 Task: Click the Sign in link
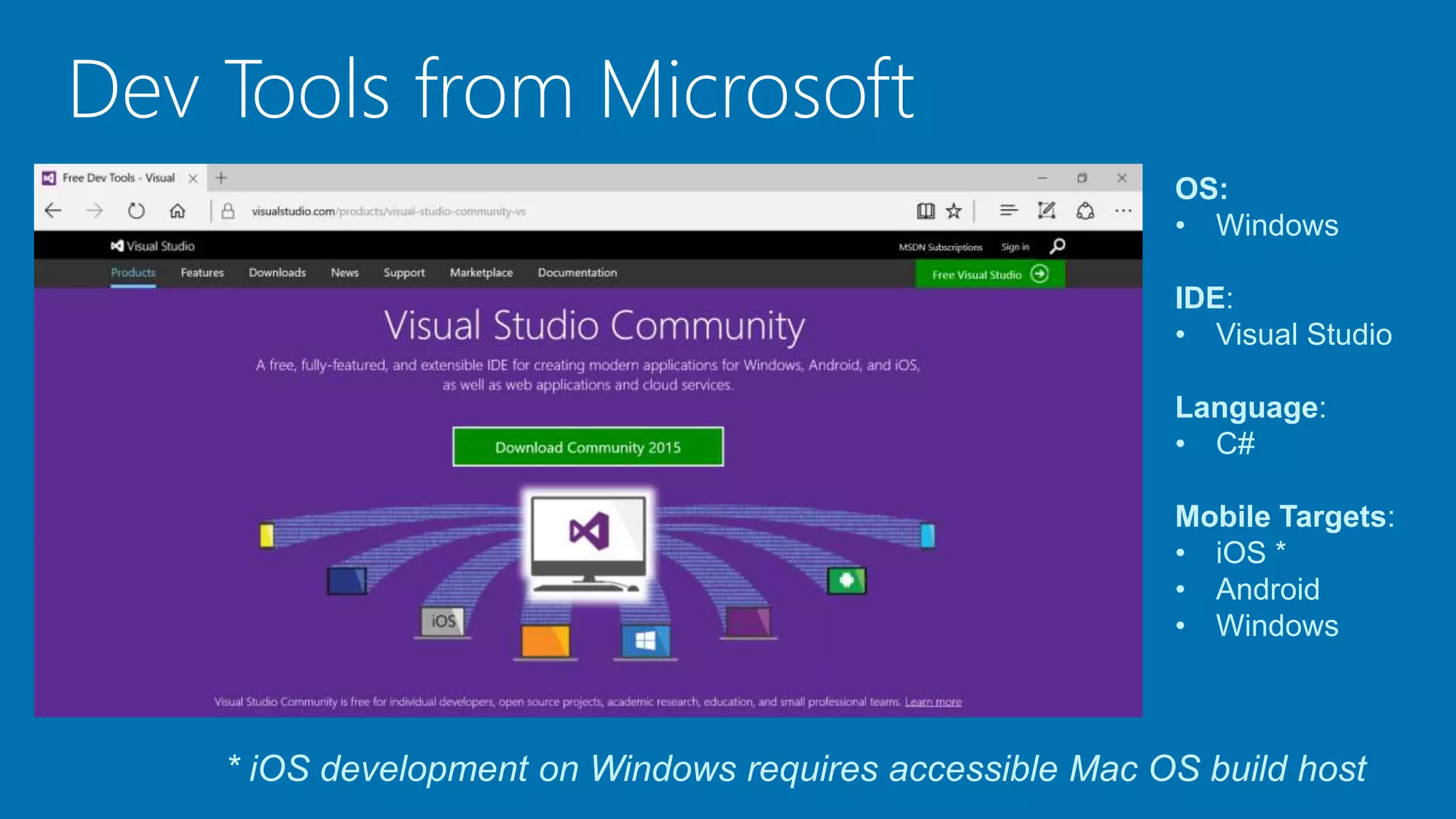tap(1015, 247)
